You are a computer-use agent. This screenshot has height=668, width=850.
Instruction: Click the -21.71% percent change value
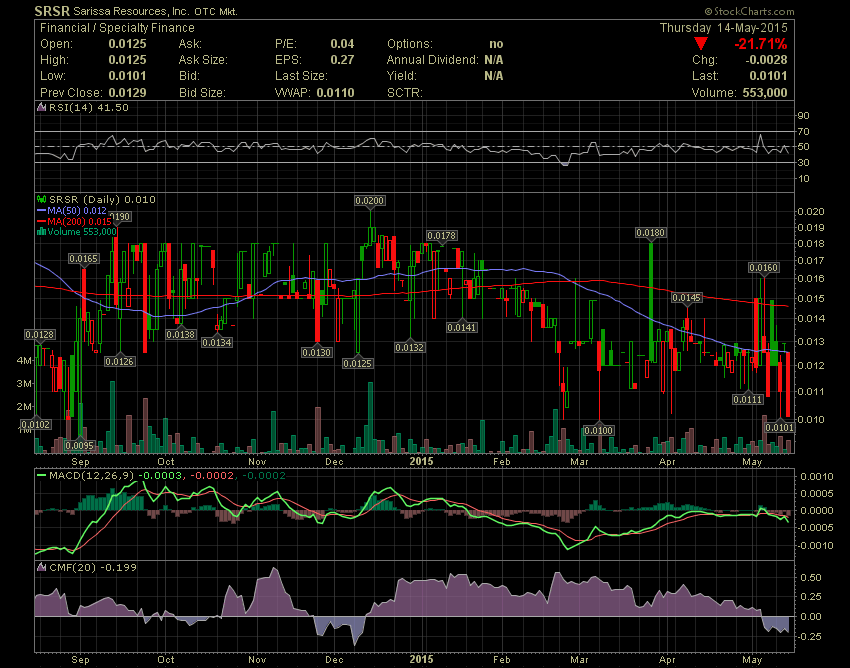[761, 44]
